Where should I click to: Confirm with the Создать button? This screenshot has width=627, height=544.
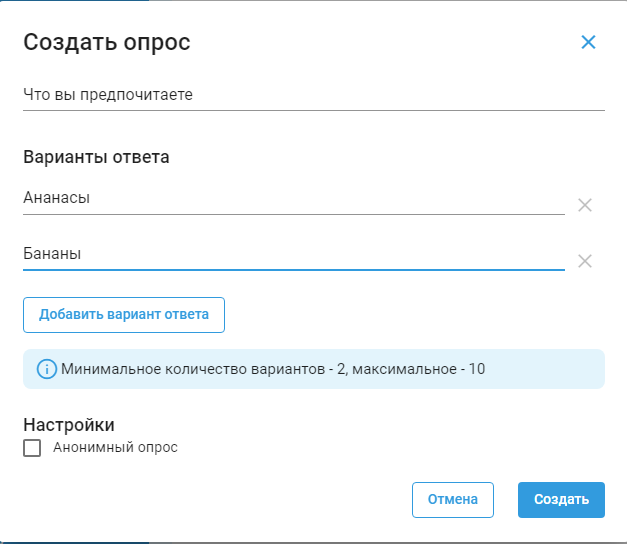[x=561, y=500]
